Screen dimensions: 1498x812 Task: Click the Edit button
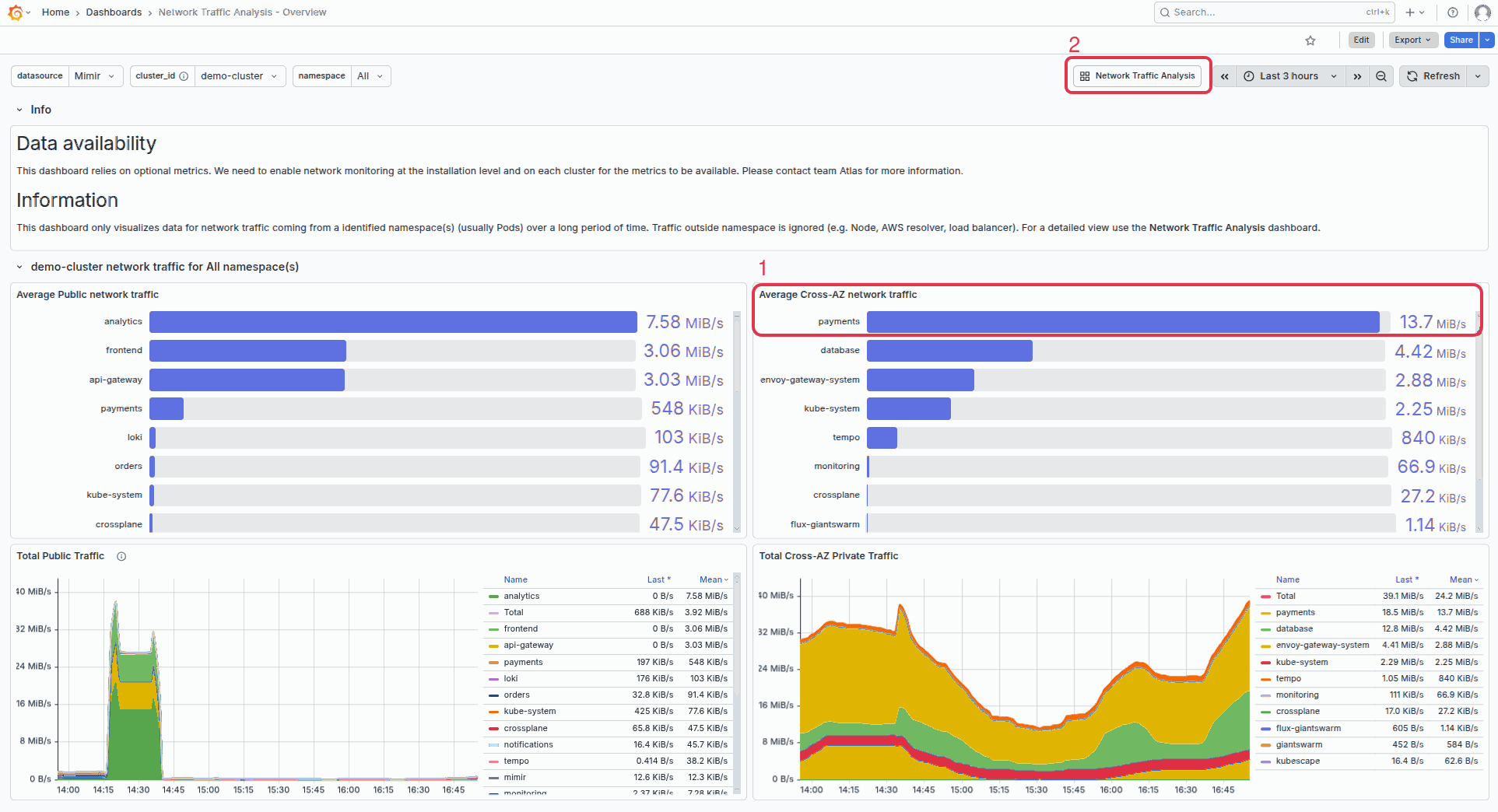(x=1361, y=40)
